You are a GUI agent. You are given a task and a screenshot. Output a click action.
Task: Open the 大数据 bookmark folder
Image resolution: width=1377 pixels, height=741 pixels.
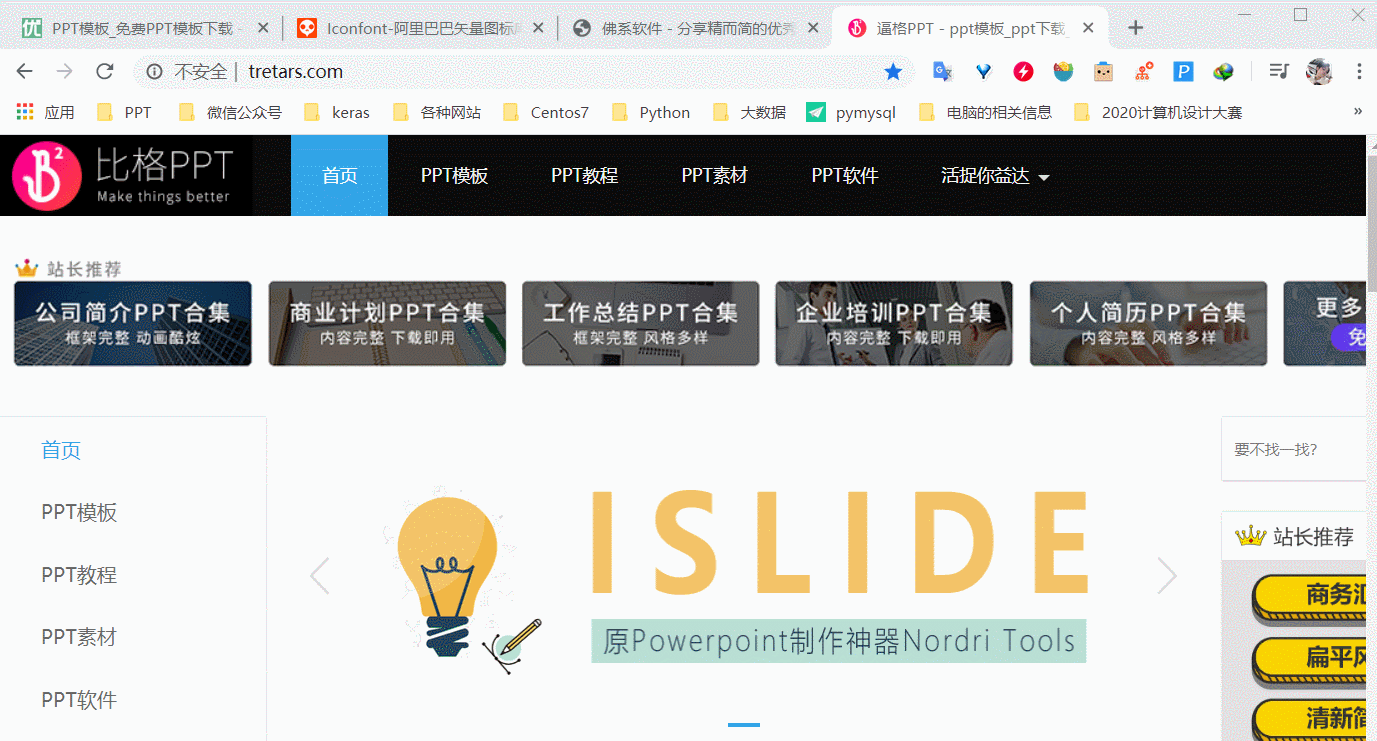(x=749, y=112)
